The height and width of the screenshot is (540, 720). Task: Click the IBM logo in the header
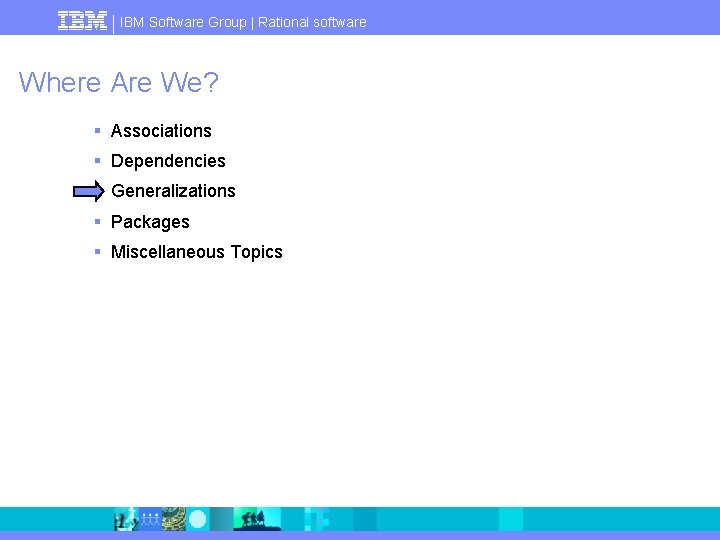coord(82,22)
